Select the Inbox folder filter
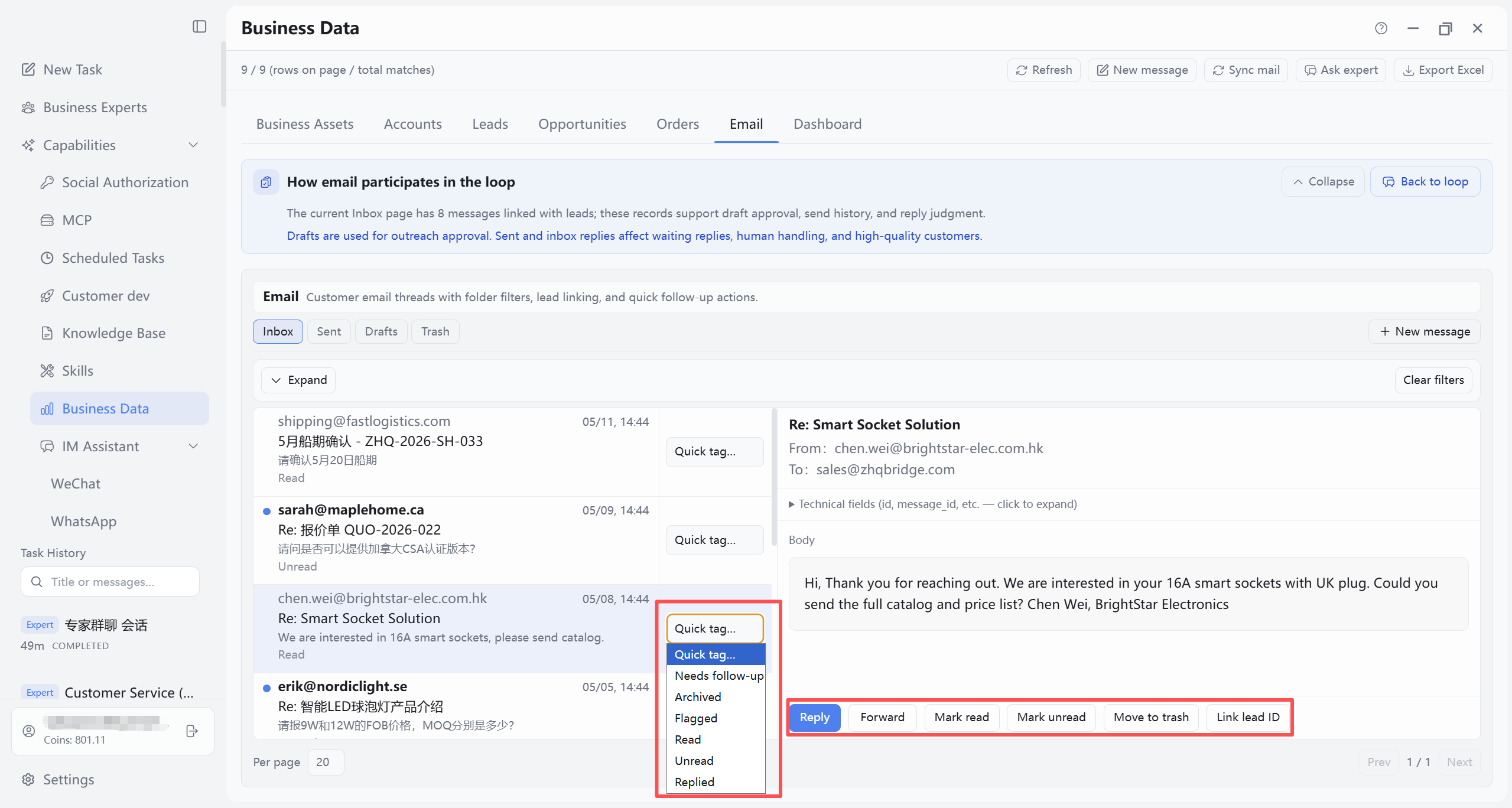1512x808 pixels. [278, 332]
